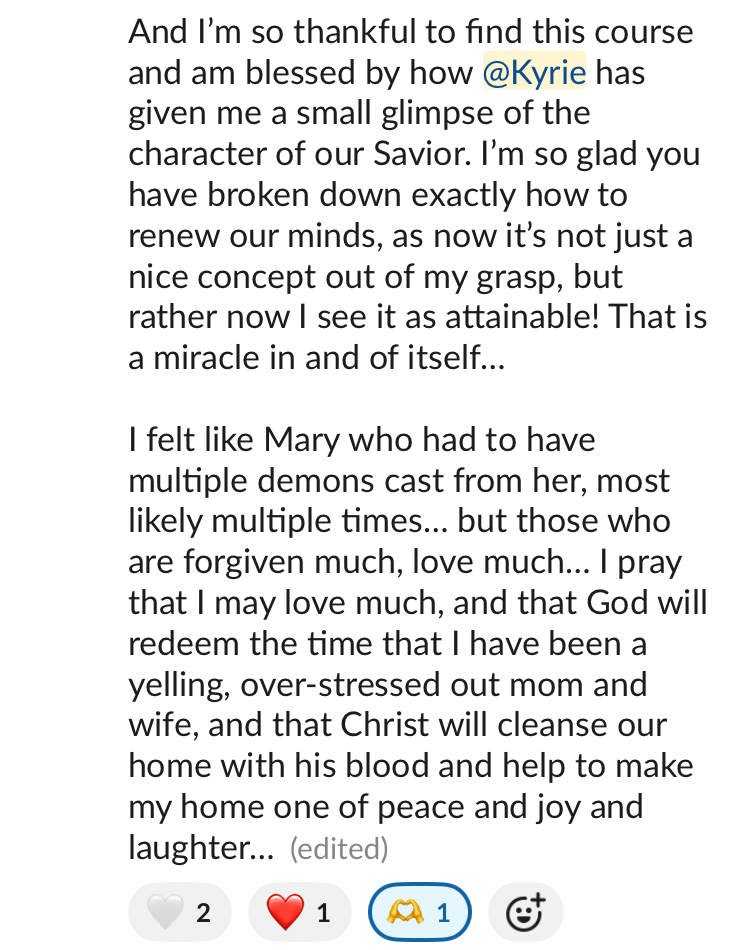Click the count 2 on white heart reaction
This screenshot has height=950, width=750.
pyautogui.click(x=203, y=912)
